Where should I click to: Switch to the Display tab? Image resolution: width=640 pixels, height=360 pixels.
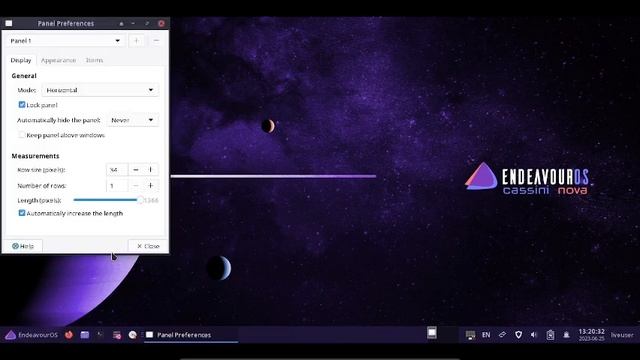coord(21,60)
